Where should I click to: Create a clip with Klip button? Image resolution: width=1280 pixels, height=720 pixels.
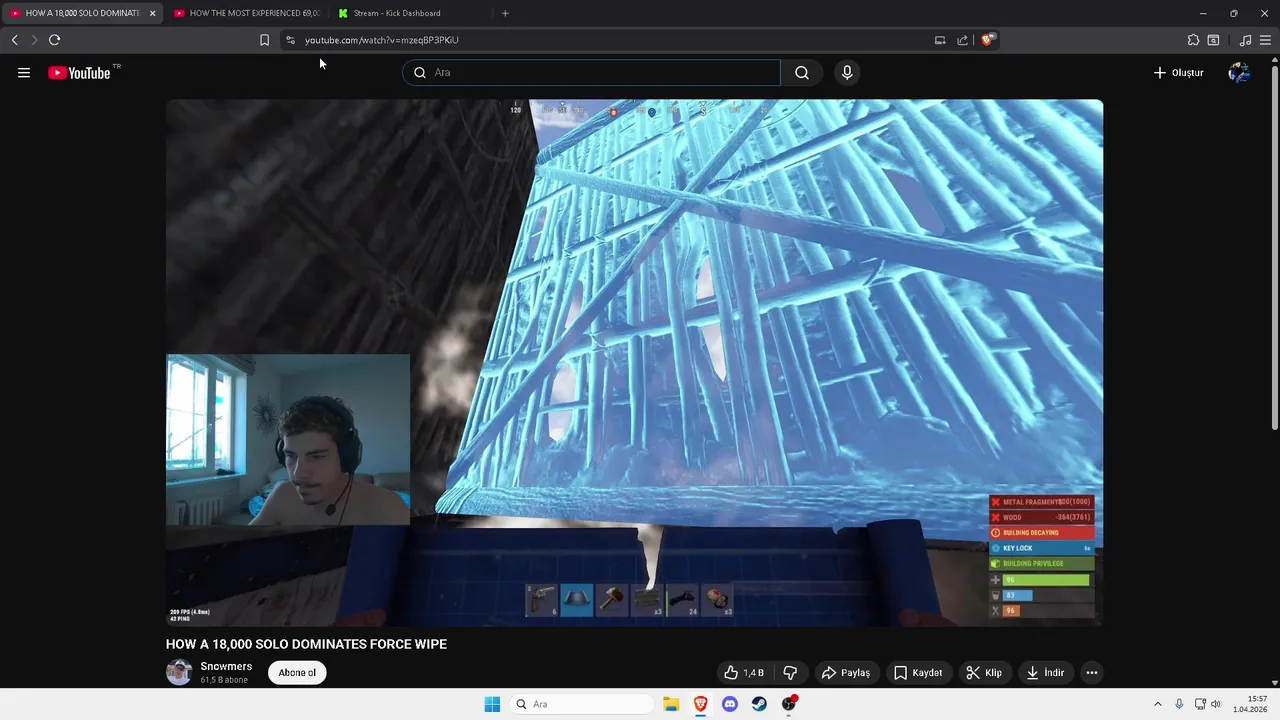tap(983, 673)
